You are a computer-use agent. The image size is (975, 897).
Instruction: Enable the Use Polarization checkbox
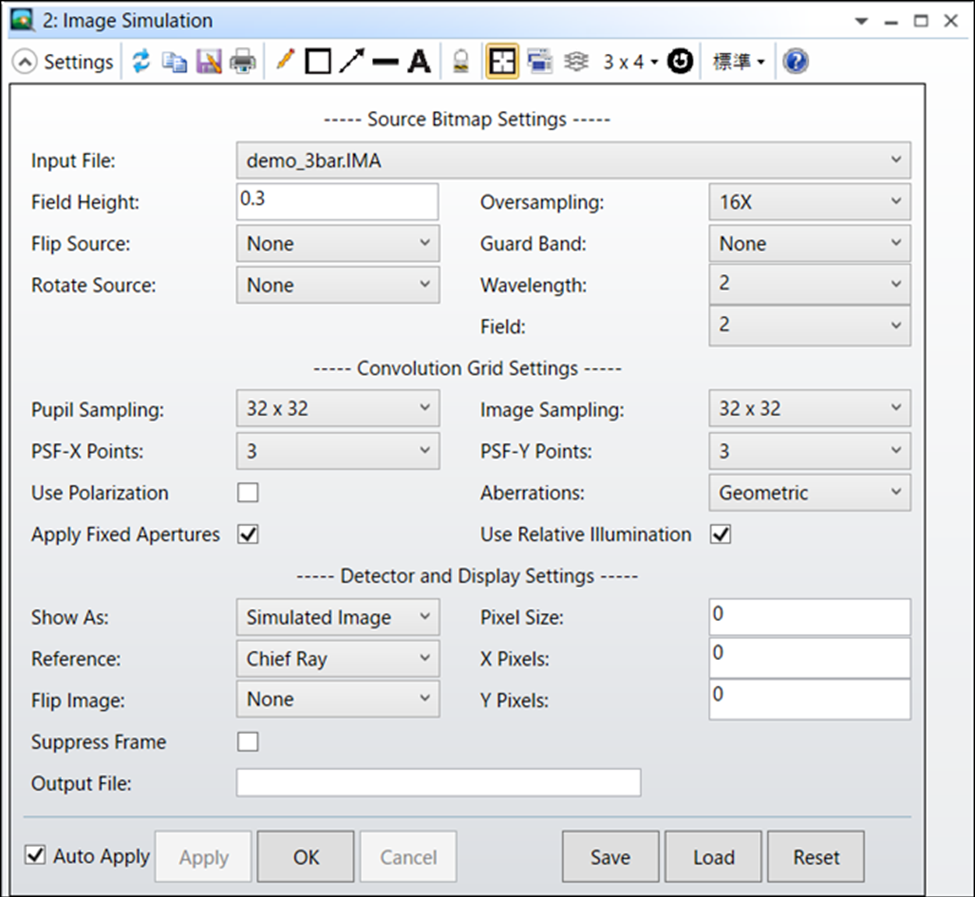247,493
